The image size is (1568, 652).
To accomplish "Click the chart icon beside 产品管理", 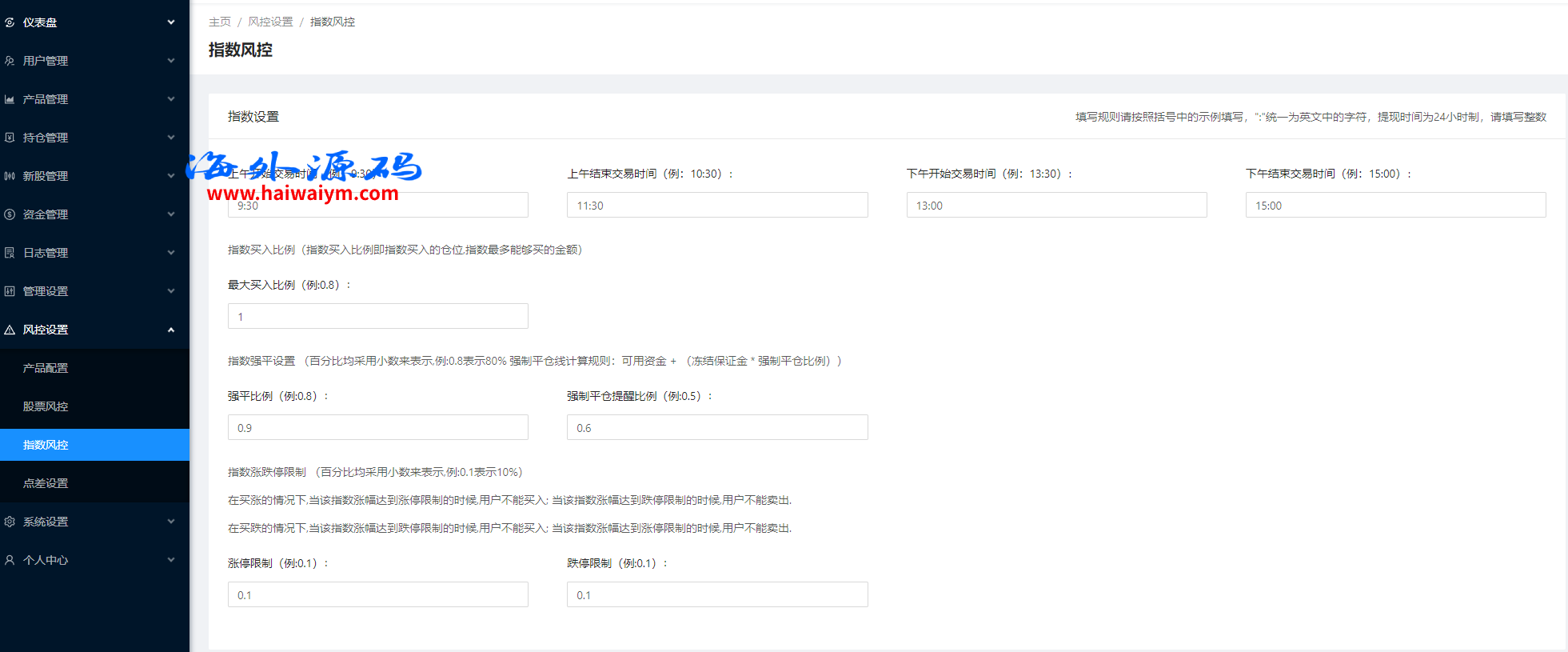I will pos(10,99).
